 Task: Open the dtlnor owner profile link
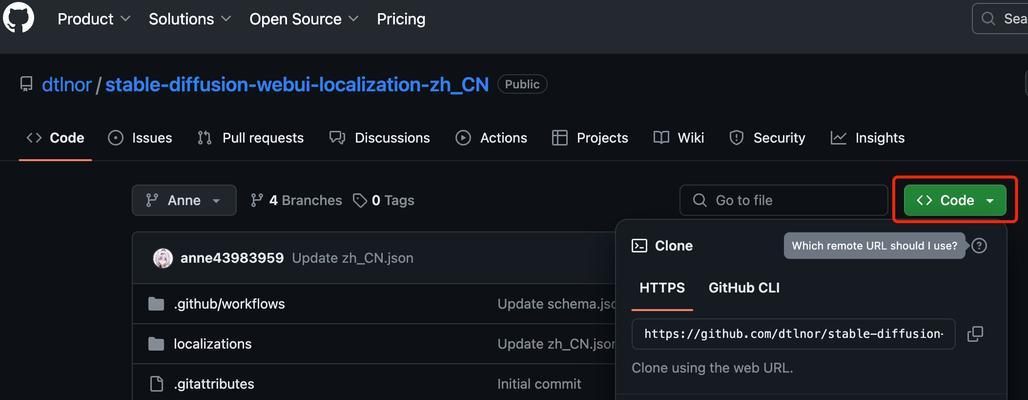point(67,85)
